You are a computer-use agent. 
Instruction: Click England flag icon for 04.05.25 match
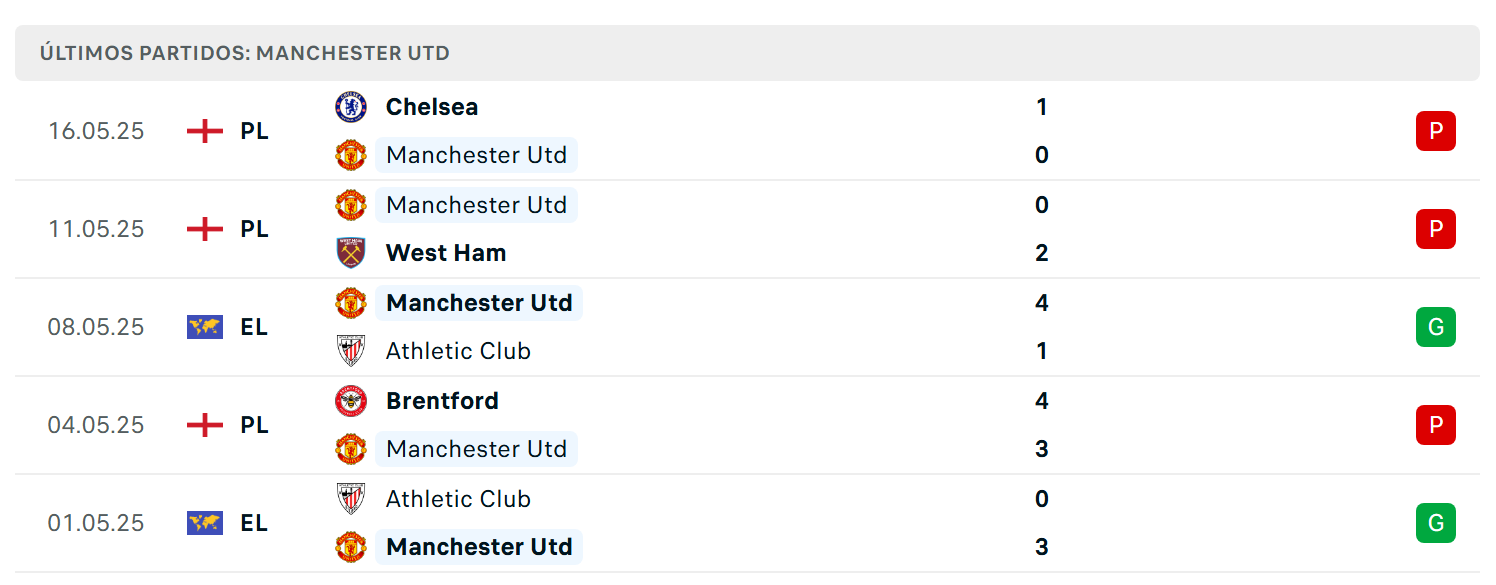click(205, 425)
